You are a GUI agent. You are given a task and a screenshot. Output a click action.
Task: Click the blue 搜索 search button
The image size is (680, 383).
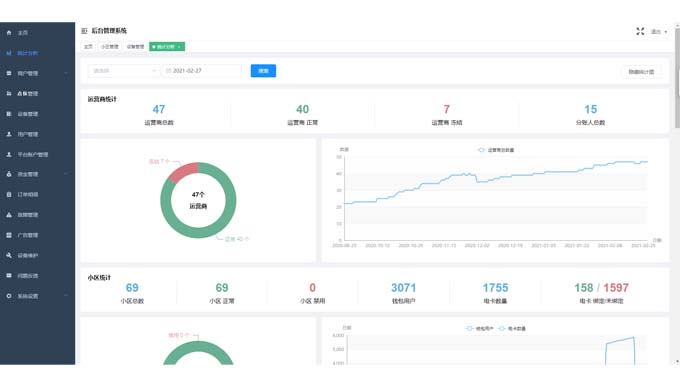tap(263, 71)
